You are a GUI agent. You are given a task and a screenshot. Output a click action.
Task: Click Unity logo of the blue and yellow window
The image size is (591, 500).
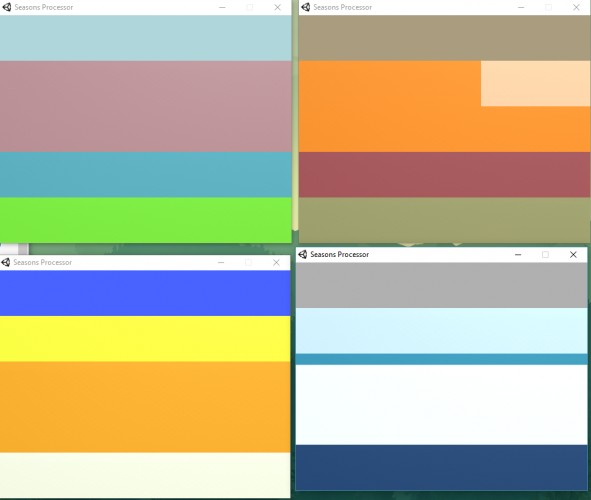pyautogui.click(x=5, y=262)
